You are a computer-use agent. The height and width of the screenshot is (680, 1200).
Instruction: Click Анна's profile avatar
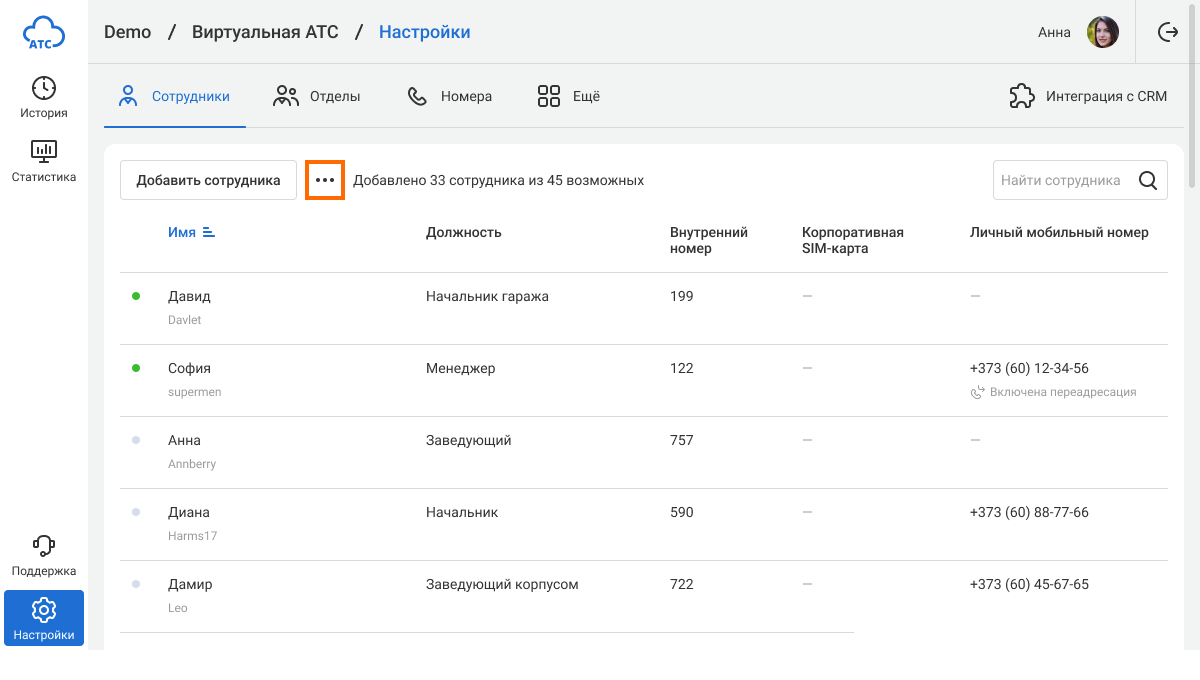coord(1103,32)
